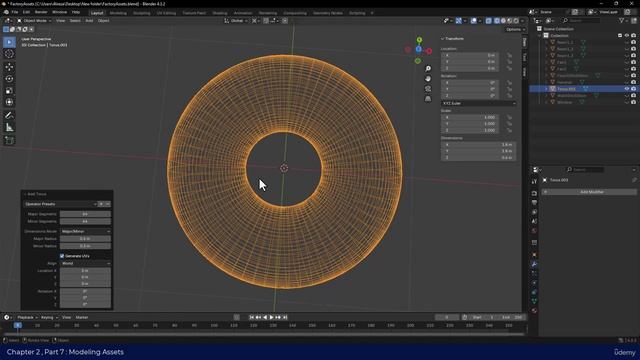
Task: Toggle the camera view icon
Action: (x=428, y=89)
